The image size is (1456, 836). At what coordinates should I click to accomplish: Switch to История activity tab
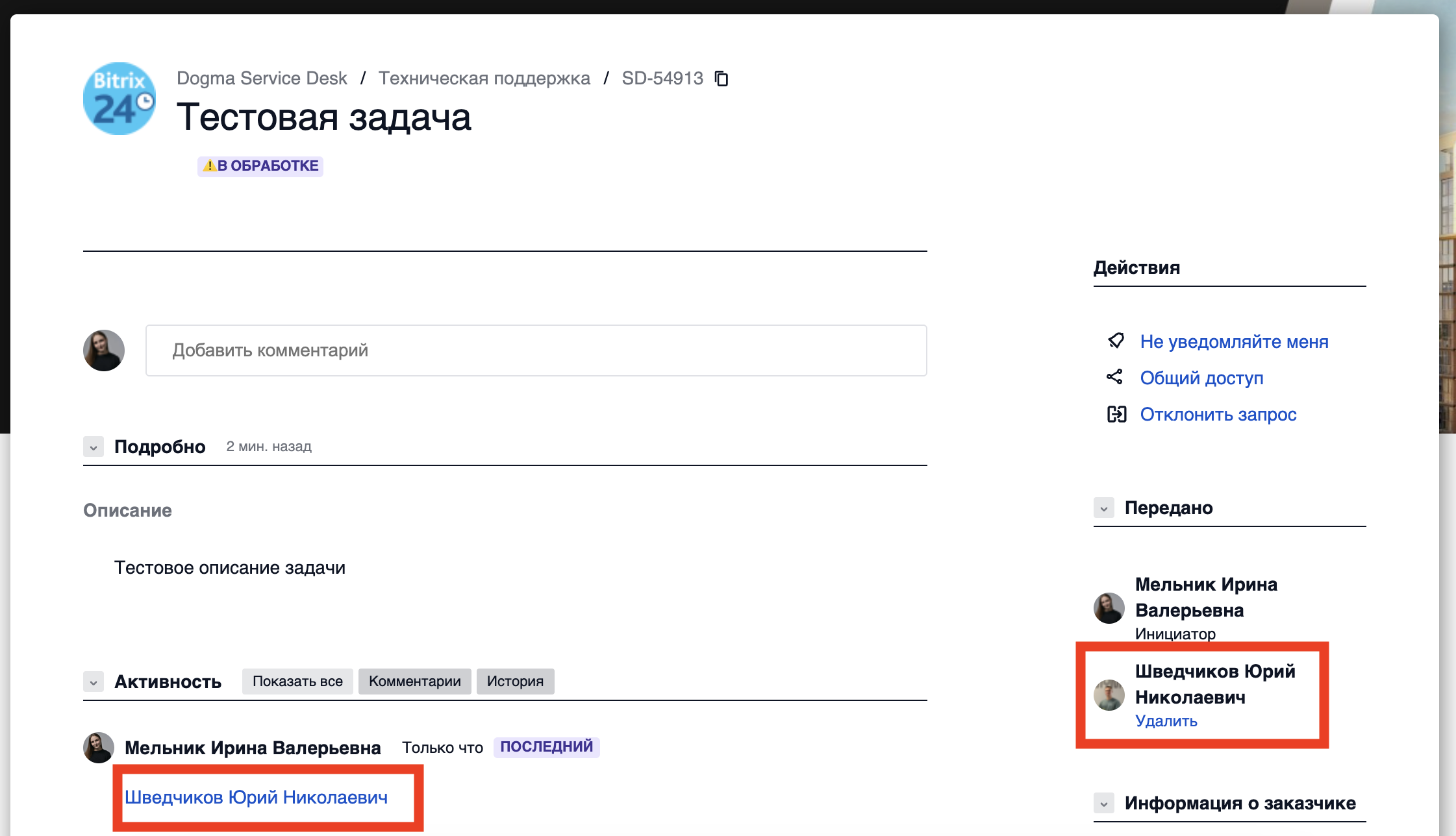[515, 682]
